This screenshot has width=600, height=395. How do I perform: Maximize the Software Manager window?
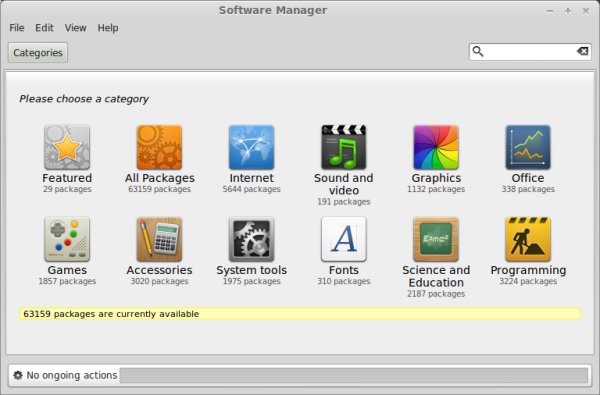pos(568,11)
